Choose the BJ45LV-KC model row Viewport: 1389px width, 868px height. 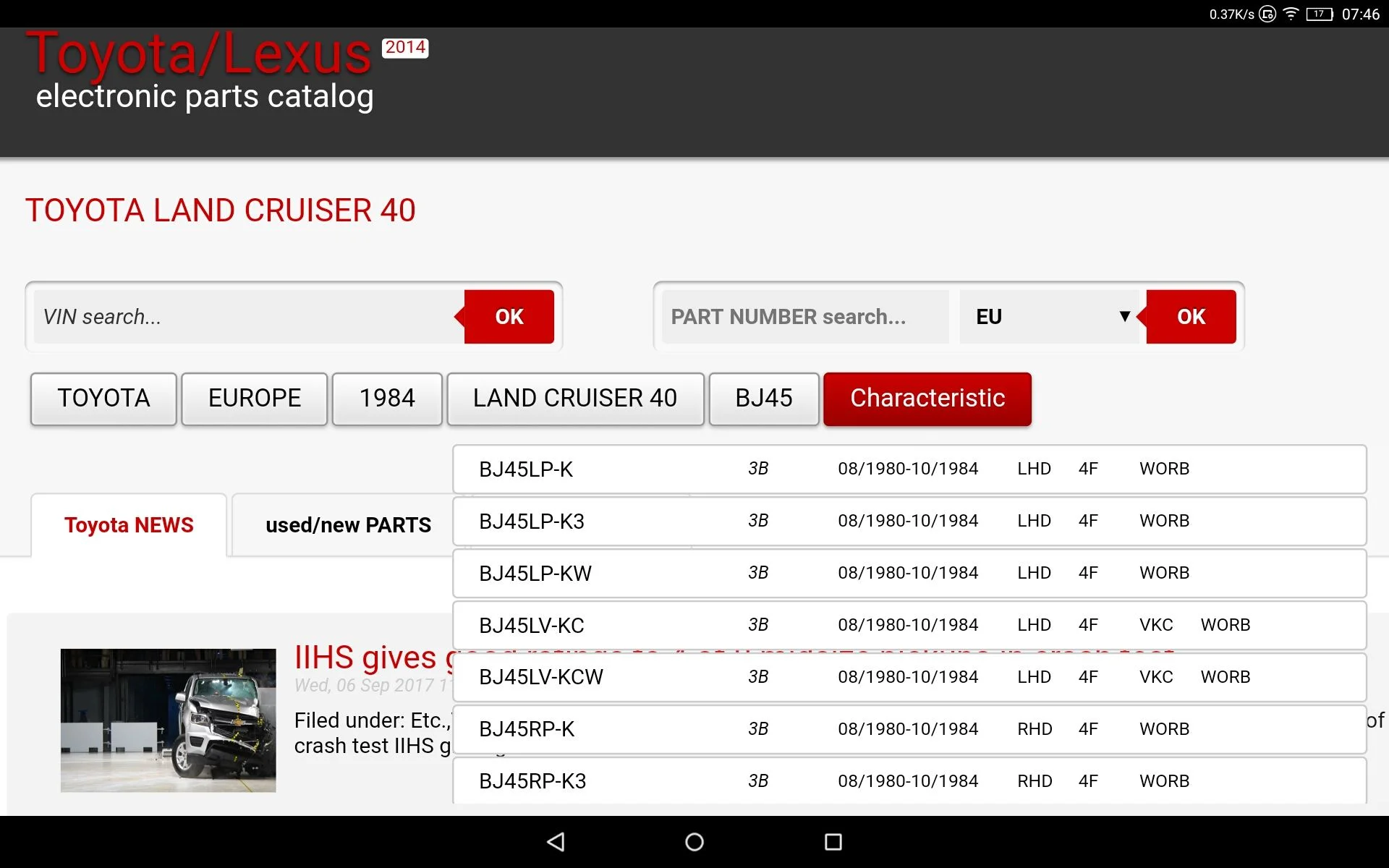909,625
